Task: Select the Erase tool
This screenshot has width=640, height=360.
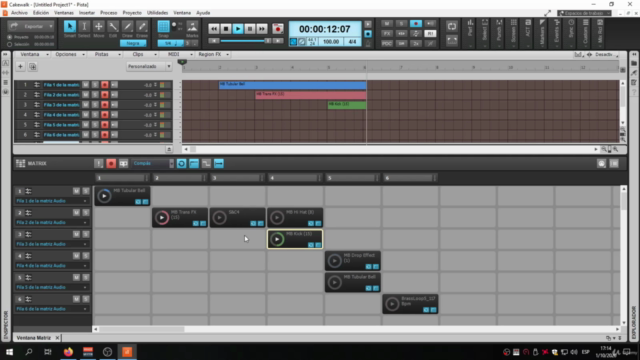Action: tap(142, 27)
